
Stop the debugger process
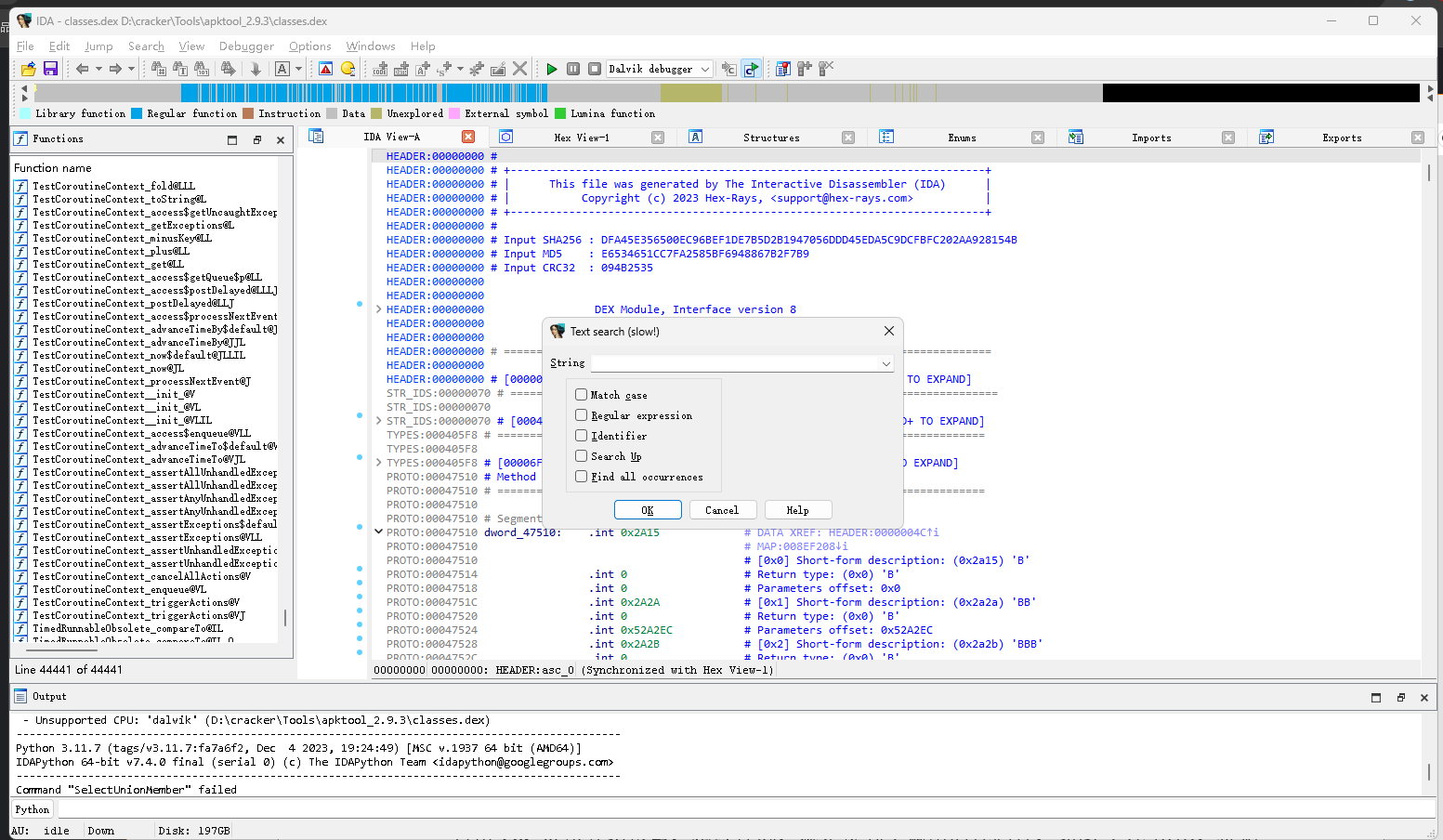point(595,69)
